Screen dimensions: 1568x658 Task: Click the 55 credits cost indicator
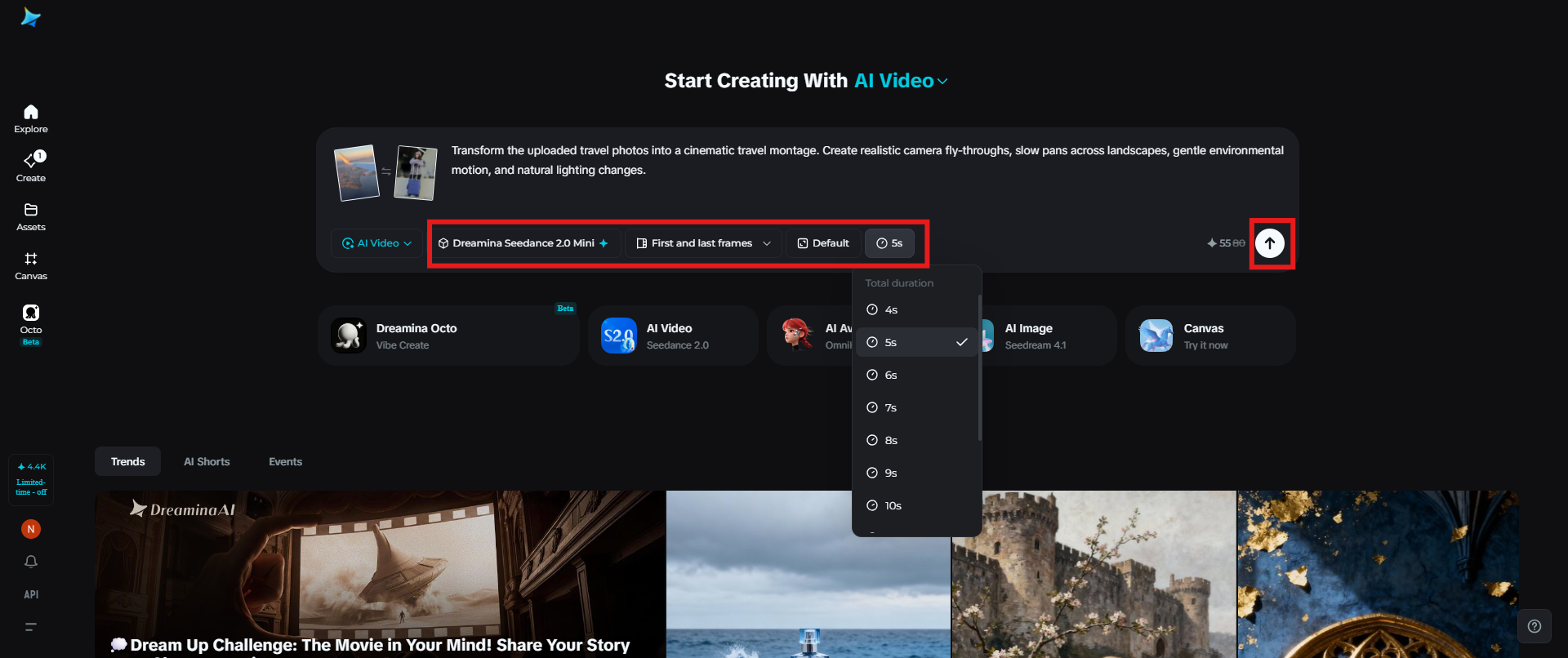1227,243
